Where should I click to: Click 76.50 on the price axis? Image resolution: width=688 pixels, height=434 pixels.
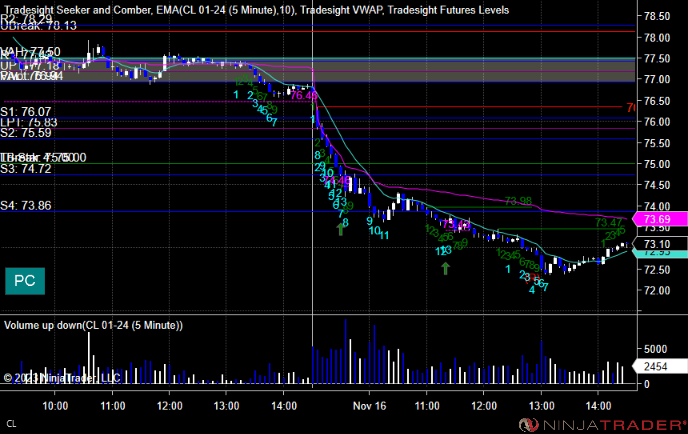coord(657,101)
